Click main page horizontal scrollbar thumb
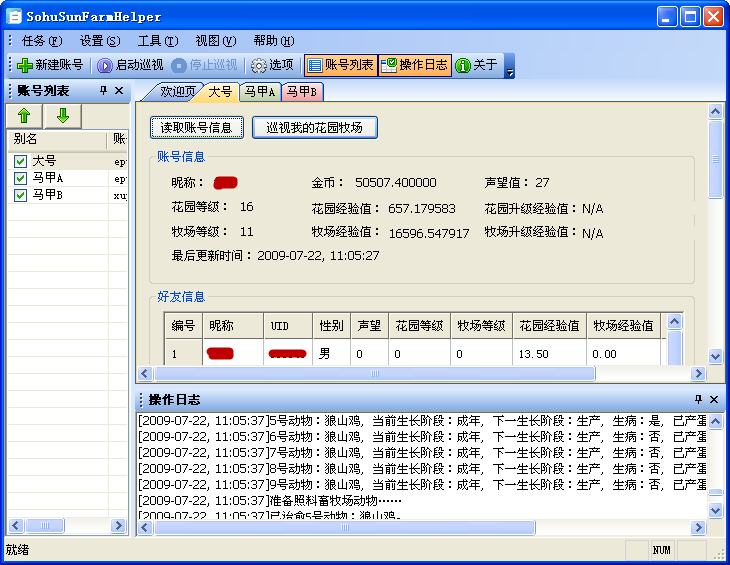The image size is (730, 565). (x=375, y=373)
